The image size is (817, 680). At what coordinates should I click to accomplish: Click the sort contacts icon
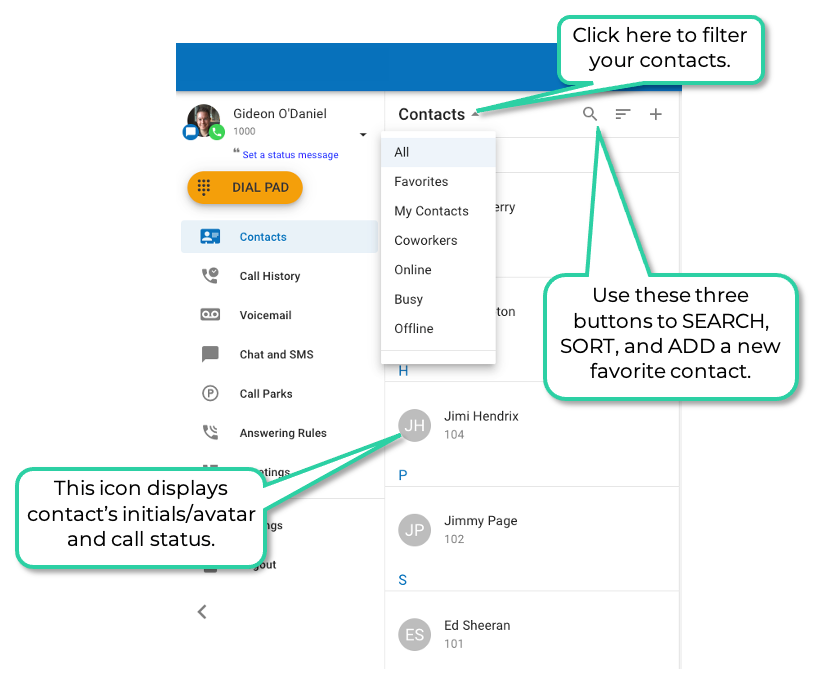coord(623,114)
